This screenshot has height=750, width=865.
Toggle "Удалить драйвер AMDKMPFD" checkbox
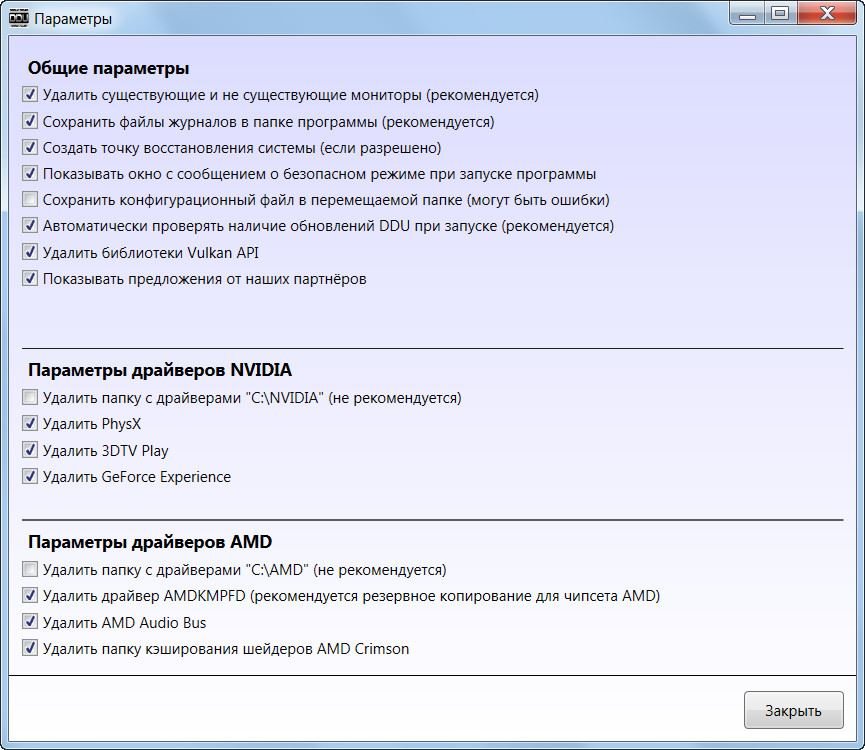(30, 596)
